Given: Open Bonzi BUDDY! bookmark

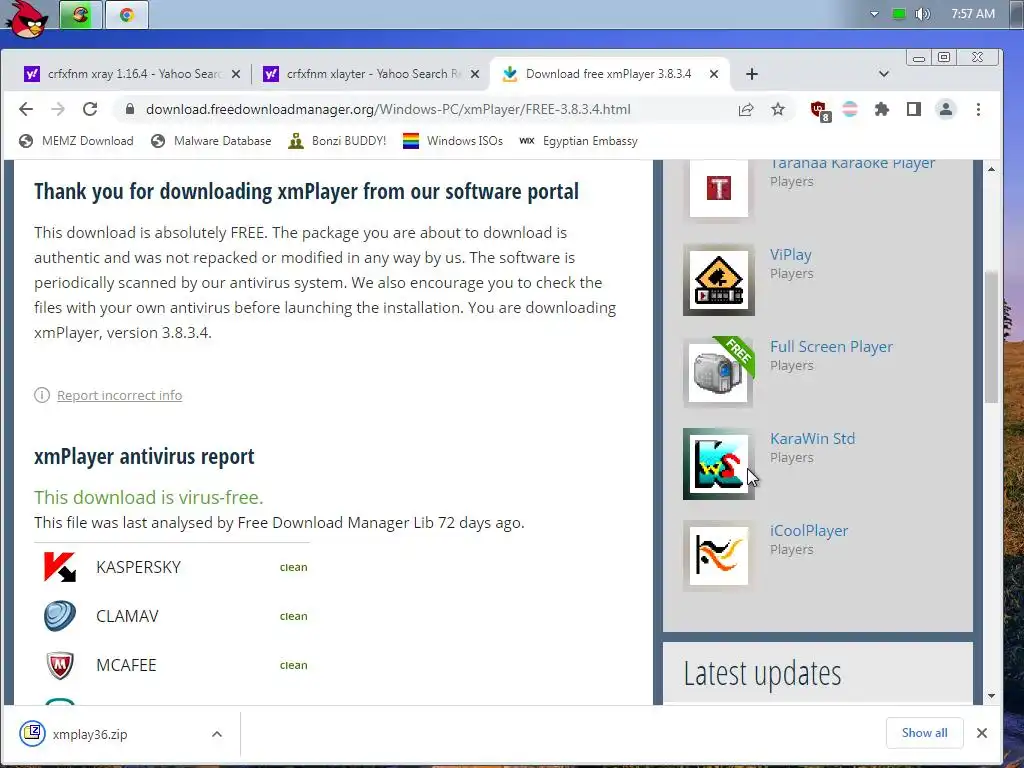Looking at the screenshot, I should pos(337,141).
